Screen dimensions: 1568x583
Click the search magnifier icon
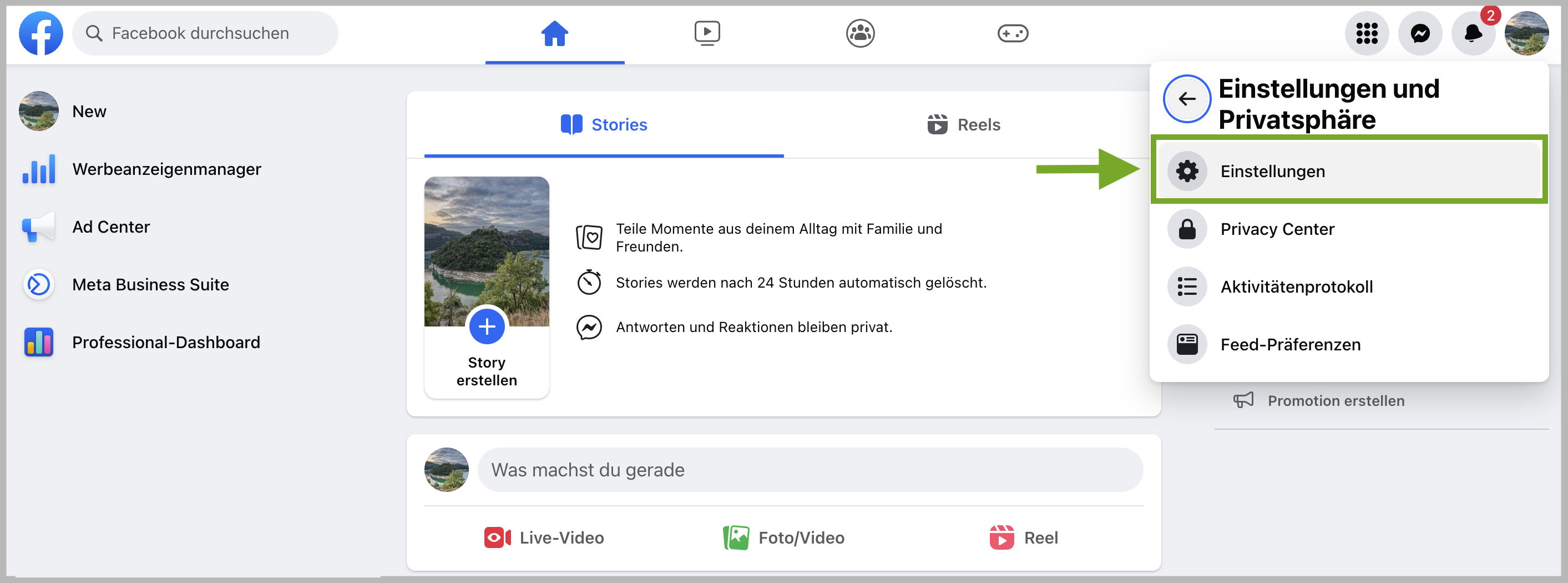coord(94,33)
